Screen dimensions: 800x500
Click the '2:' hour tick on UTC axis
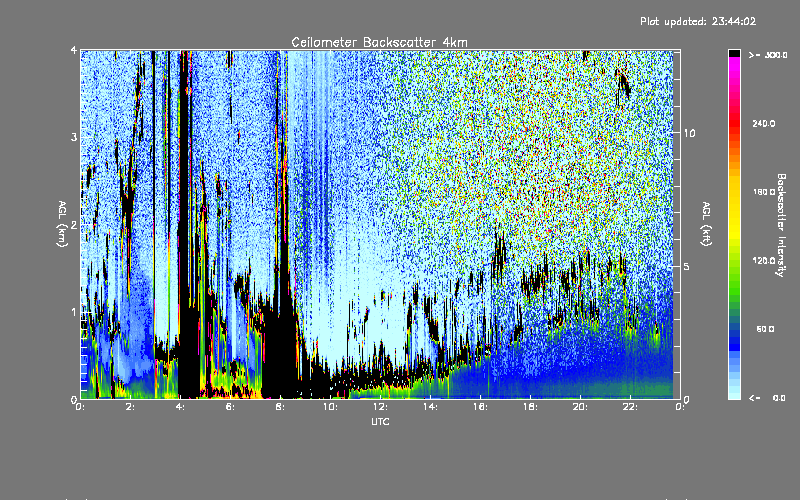131,407
